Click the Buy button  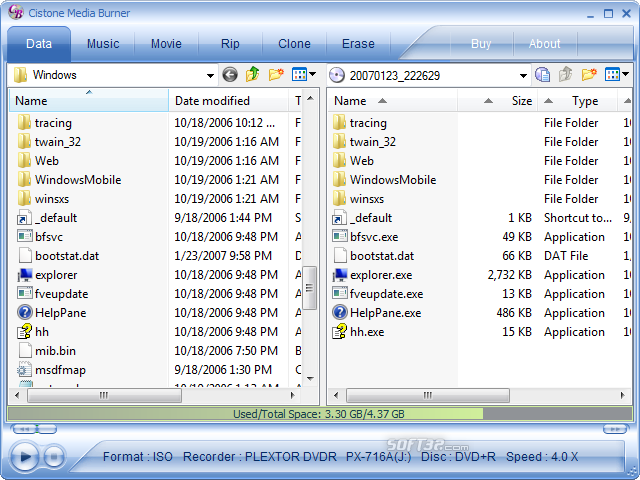pyautogui.click(x=481, y=44)
